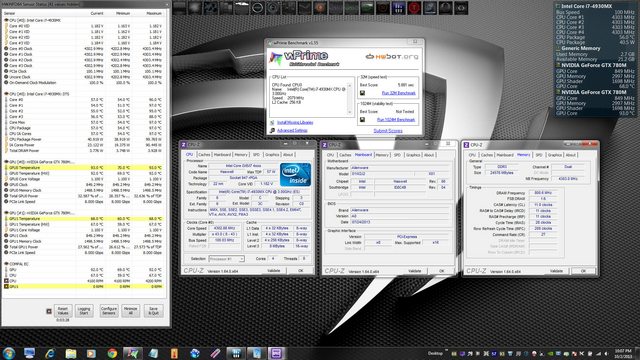The height and width of the screenshot is (360, 640).
Task: Click the Current column header in HWiNFO
Action: point(97,13)
